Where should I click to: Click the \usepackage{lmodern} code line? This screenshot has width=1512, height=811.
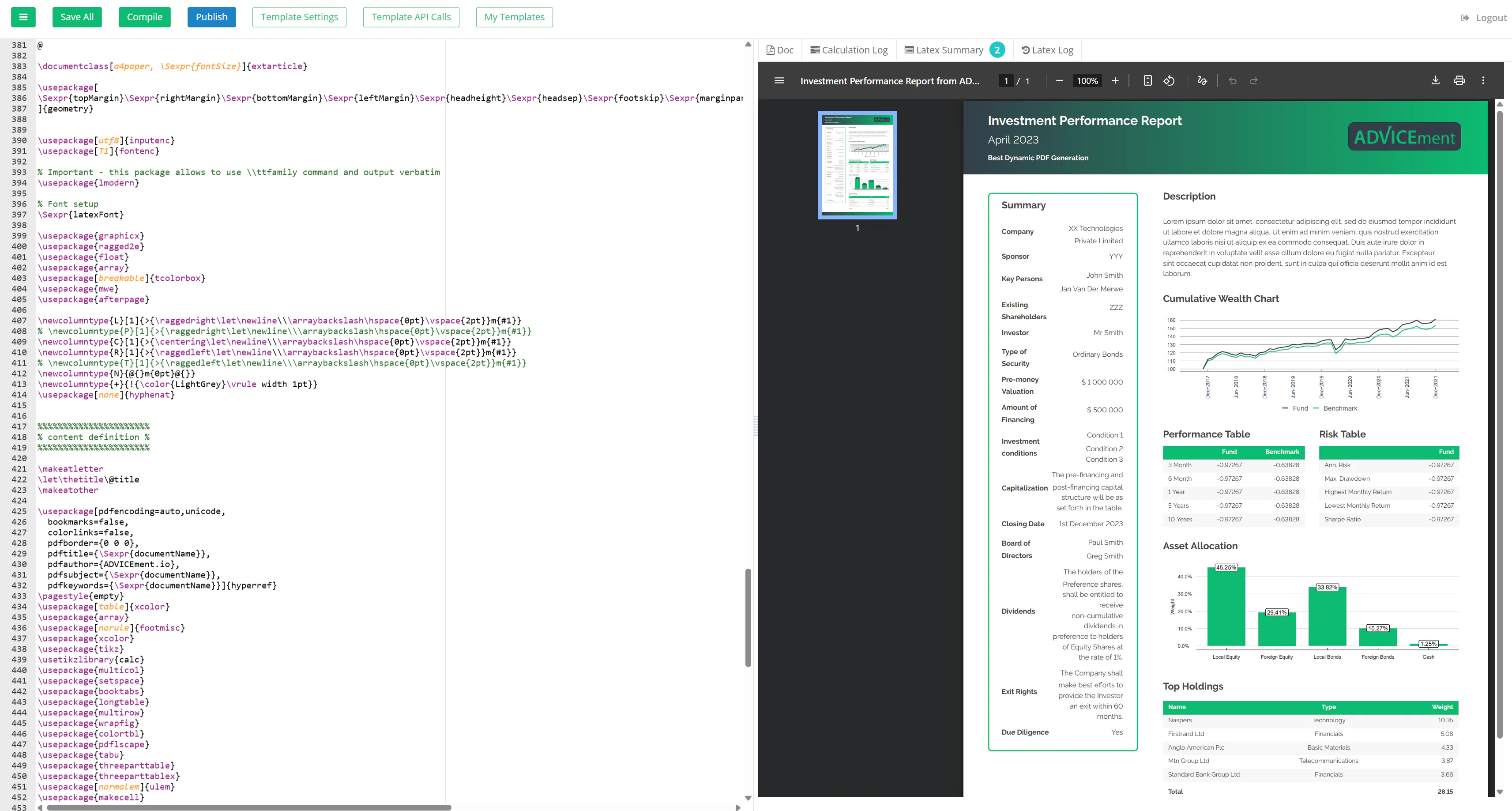(x=89, y=183)
